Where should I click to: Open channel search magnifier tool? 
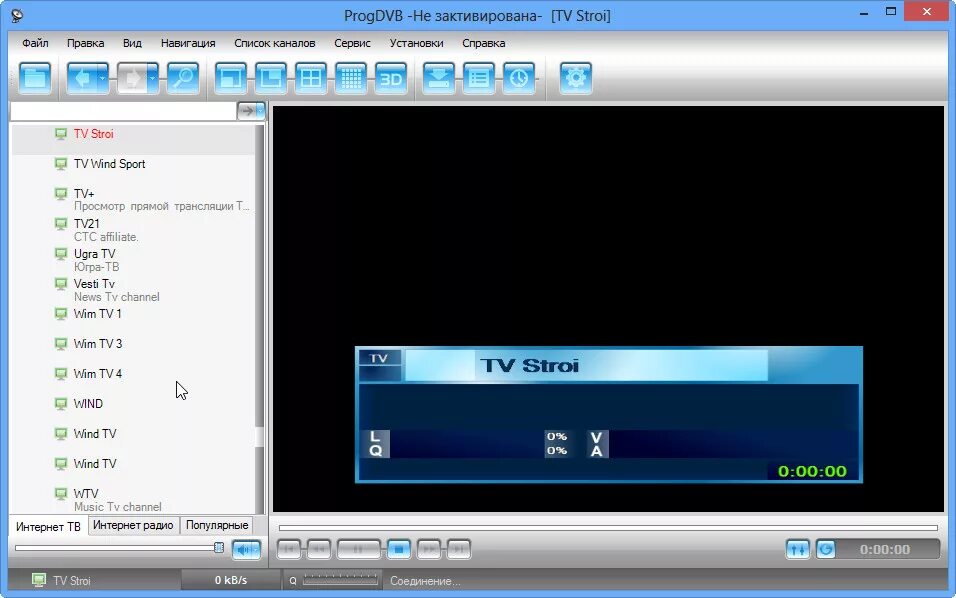[183, 78]
